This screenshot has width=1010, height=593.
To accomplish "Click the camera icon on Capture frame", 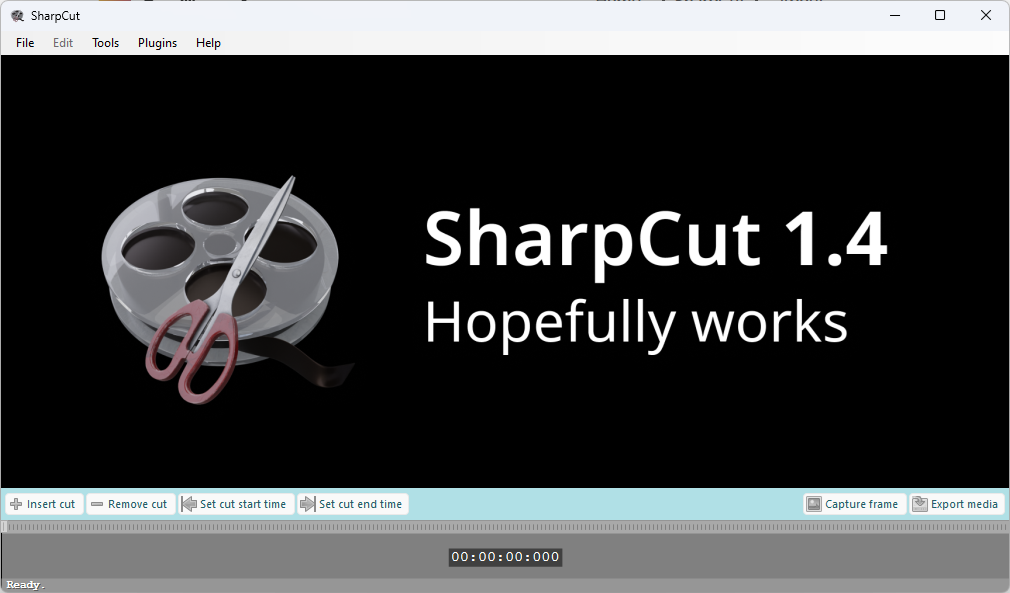I will point(815,504).
